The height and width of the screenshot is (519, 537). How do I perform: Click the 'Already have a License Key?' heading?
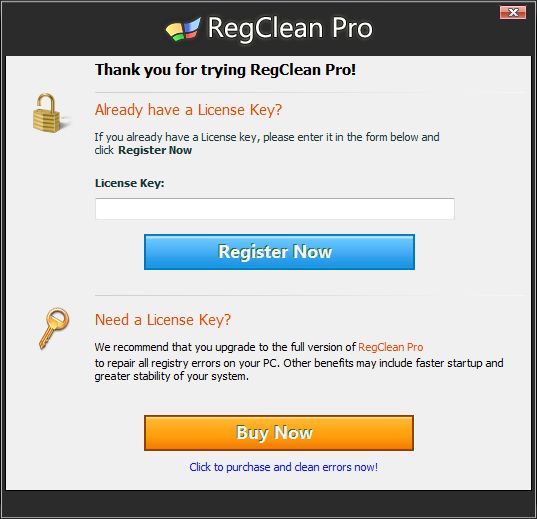pos(188,110)
